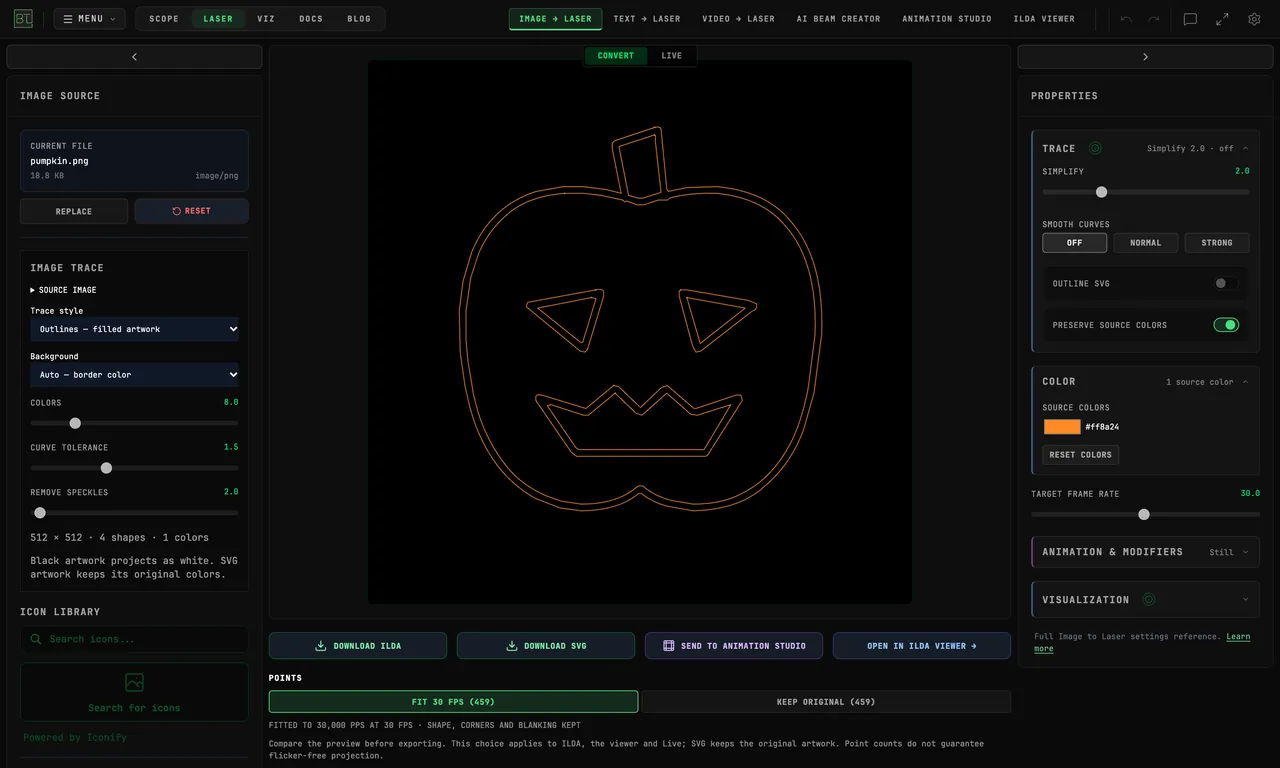The height and width of the screenshot is (768, 1280).
Task: Click the download icon on Download SVG
Action: (512, 646)
